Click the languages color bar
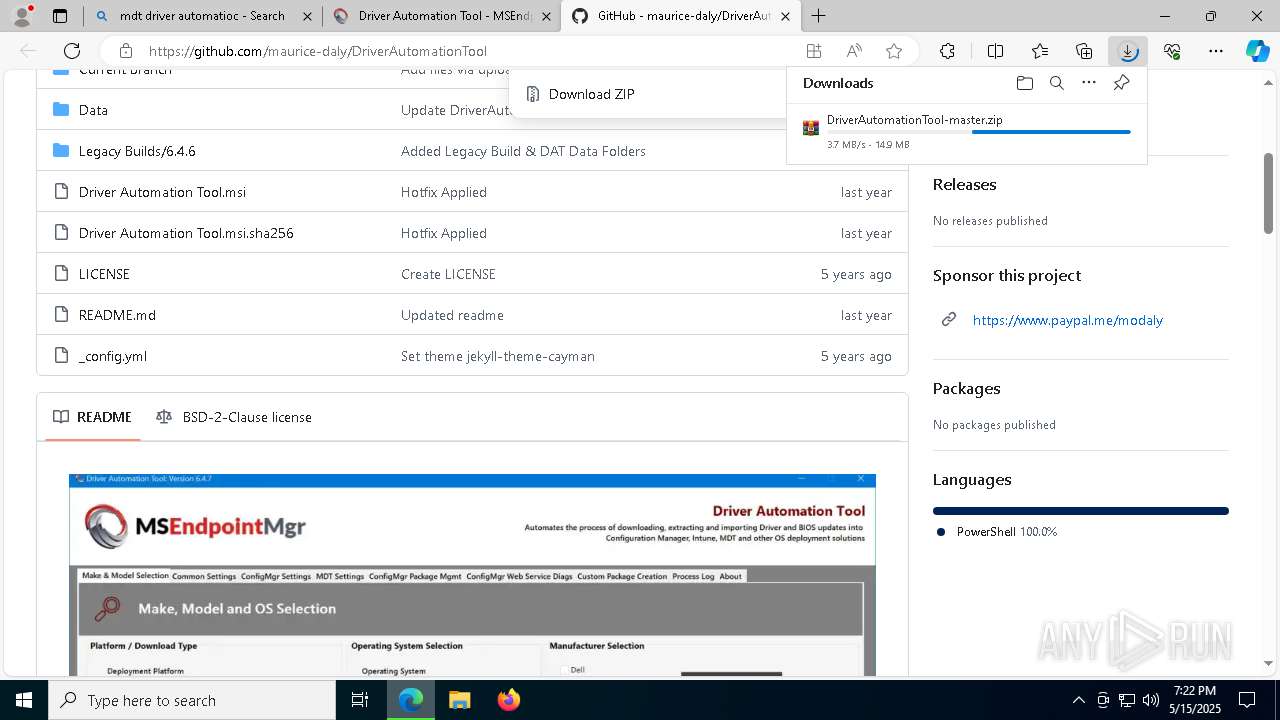Screen dimensions: 1280x720 click(x=1080, y=511)
